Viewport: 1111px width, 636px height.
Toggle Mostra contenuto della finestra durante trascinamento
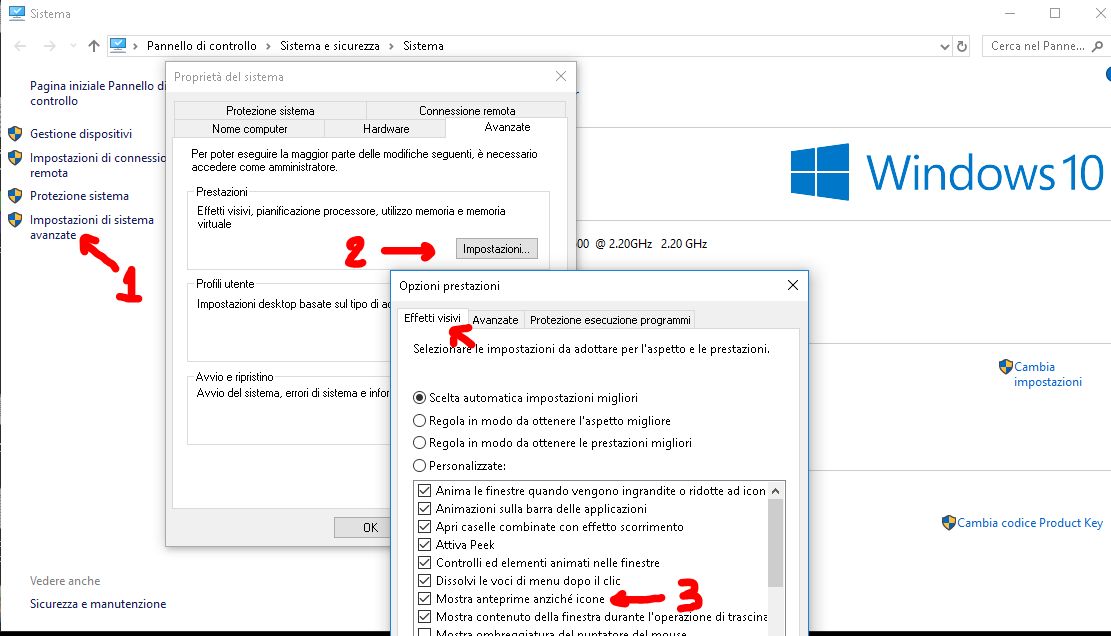[424, 617]
